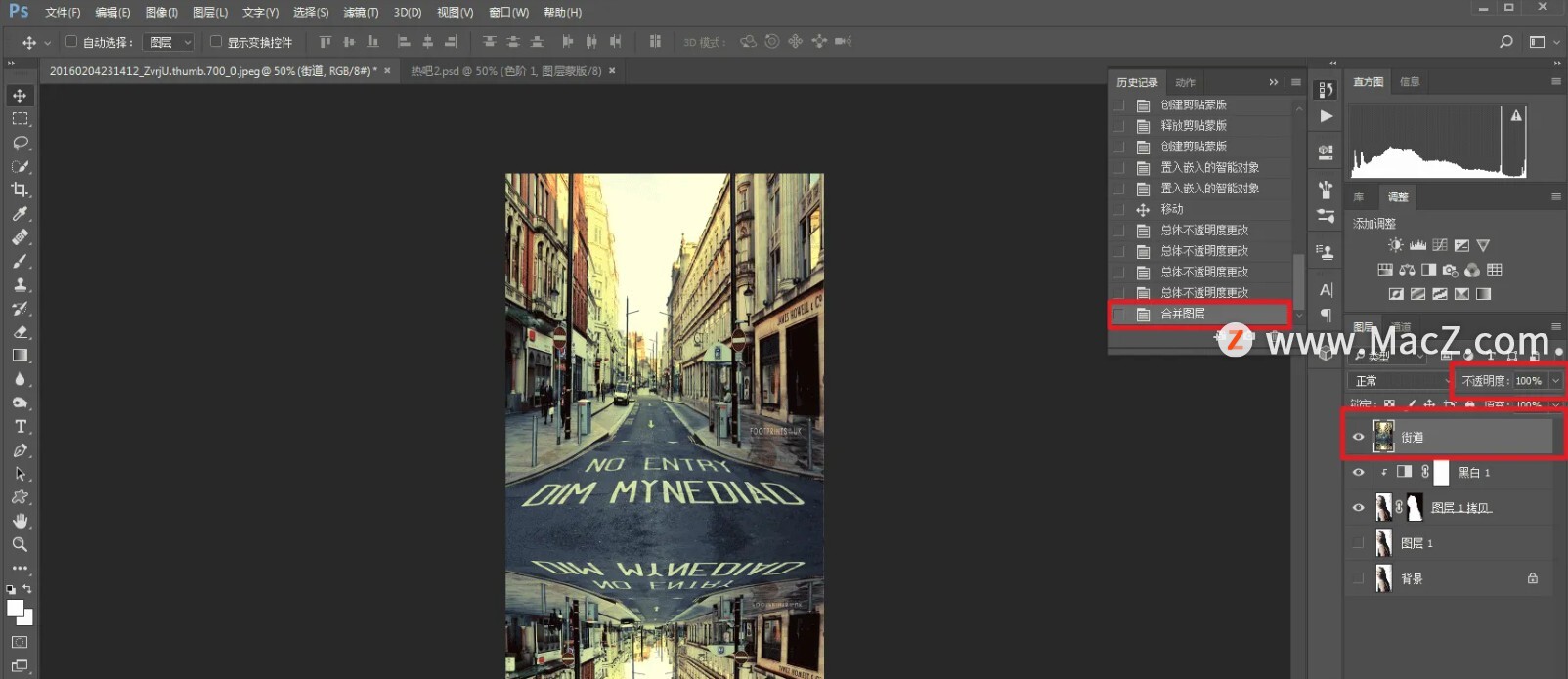Open the 图像(I) menu
This screenshot has height=679, width=1568.
161,13
